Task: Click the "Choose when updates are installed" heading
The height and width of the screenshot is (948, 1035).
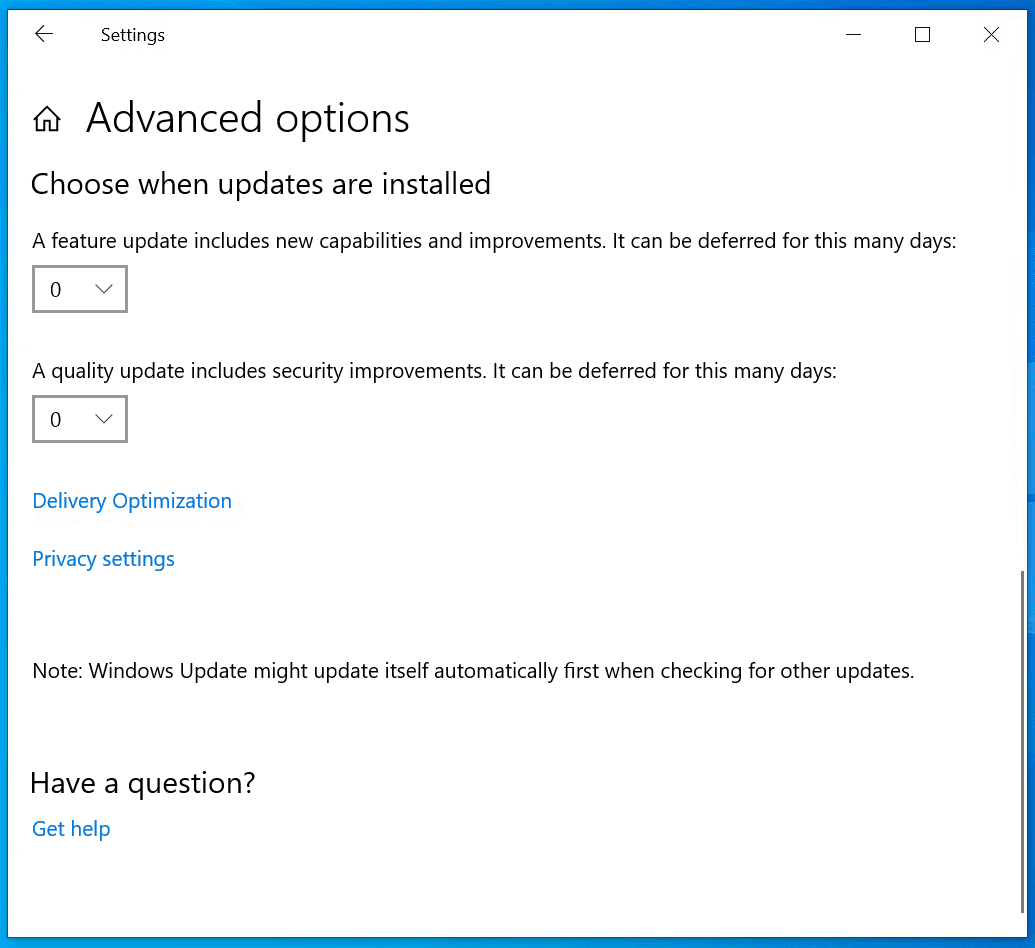Action: pyautogui.click(x=261, y=184)
